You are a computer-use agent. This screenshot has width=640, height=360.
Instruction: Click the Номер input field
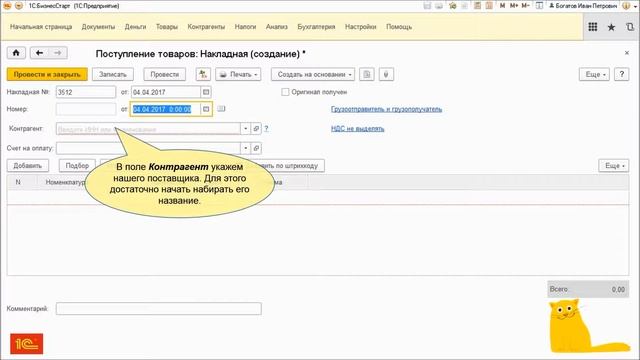[x=86, y=109]
